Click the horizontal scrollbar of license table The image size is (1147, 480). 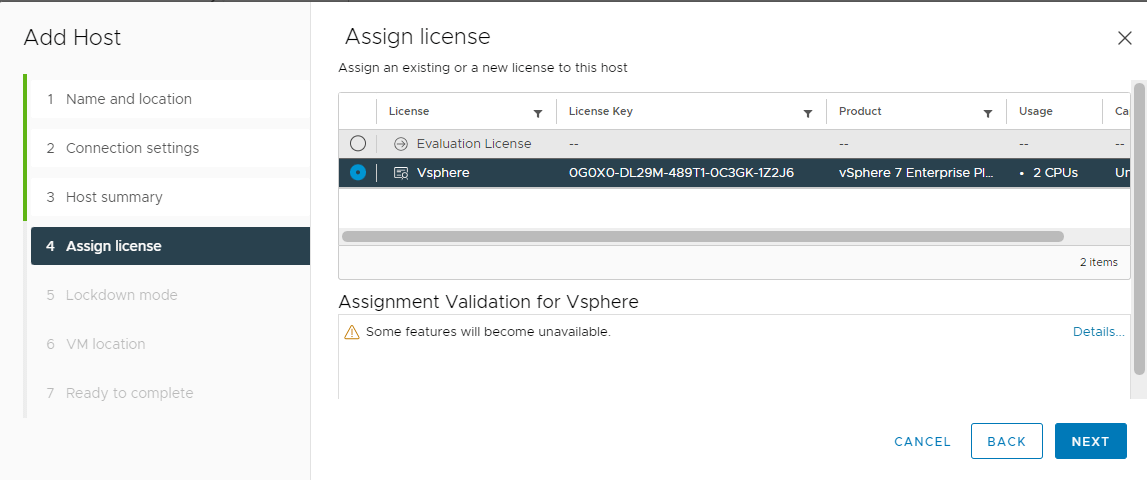[x=702, y=236]
